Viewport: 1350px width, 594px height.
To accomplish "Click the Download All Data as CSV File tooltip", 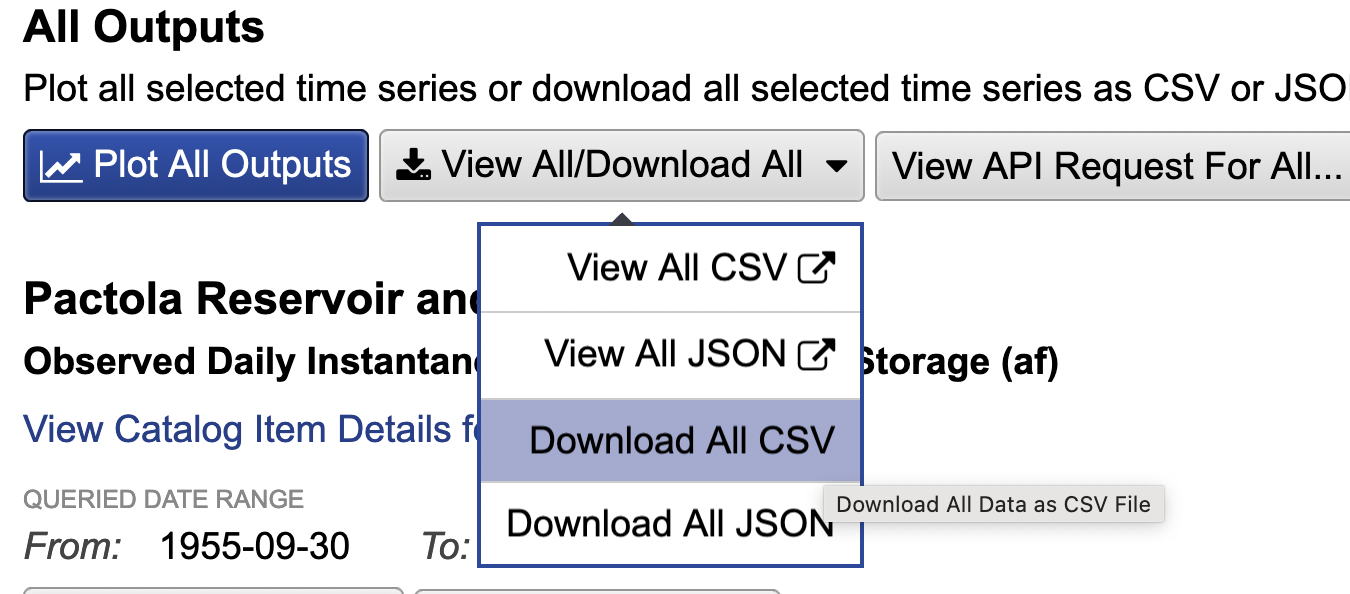I will coord(994,504).
